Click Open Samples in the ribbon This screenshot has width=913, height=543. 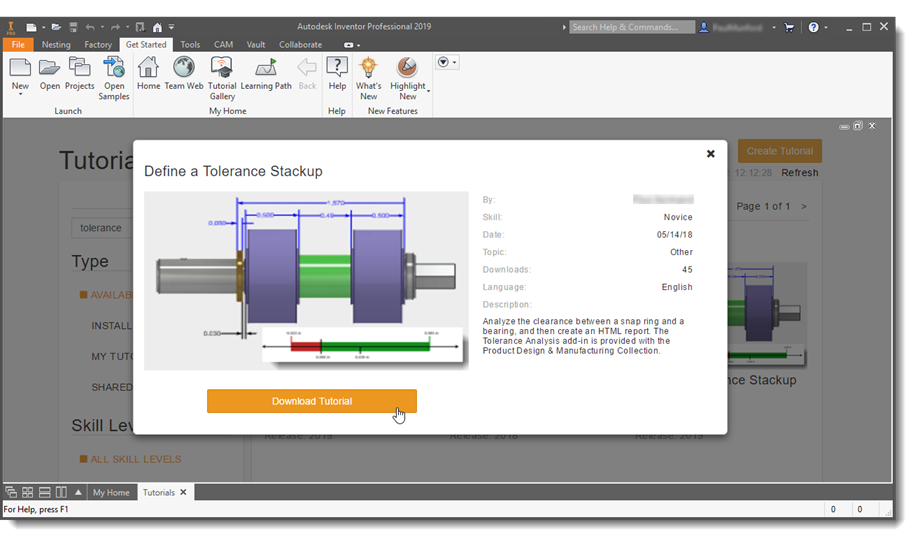pos(114,79)
